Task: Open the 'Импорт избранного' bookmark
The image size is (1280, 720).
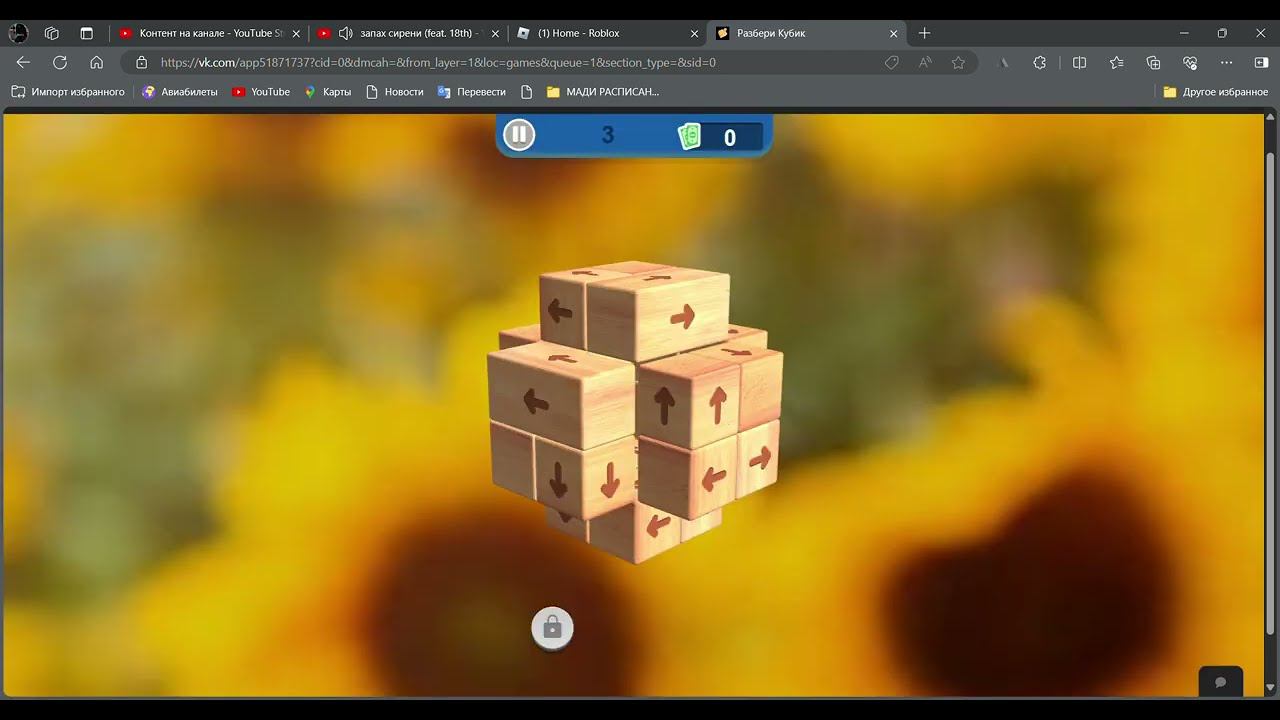Action: (x=68, y=92)
